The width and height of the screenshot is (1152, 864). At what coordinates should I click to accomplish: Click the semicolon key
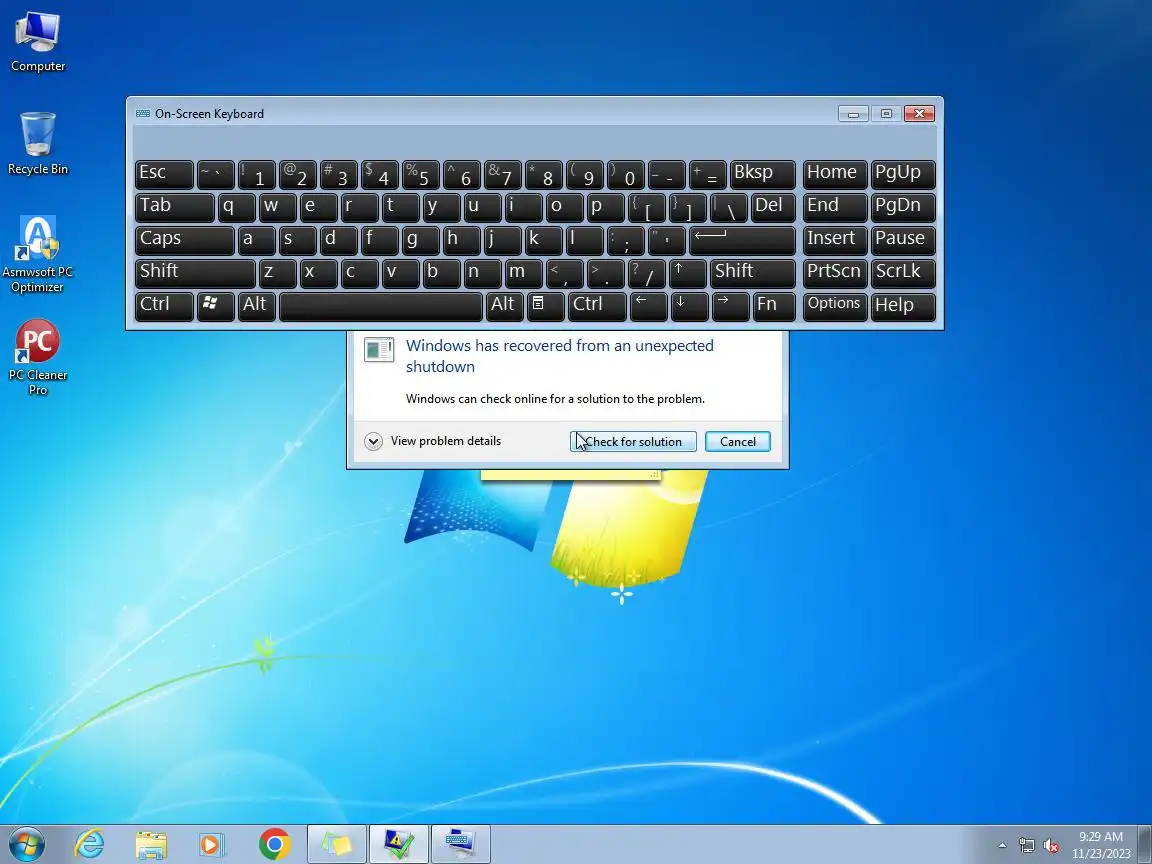pyautogui.click(x=625, y=240)
